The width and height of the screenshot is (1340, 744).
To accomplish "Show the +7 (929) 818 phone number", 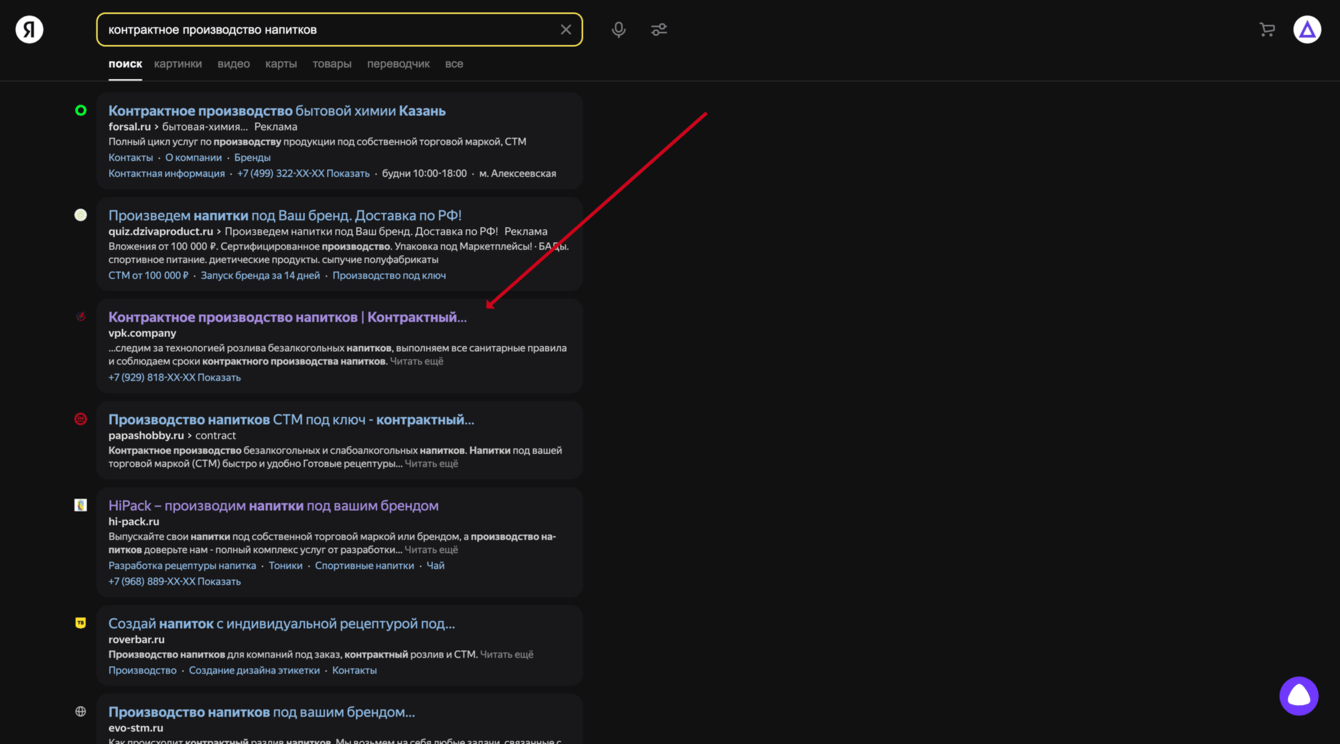I will pyautogui.click(x=175, y=378).
